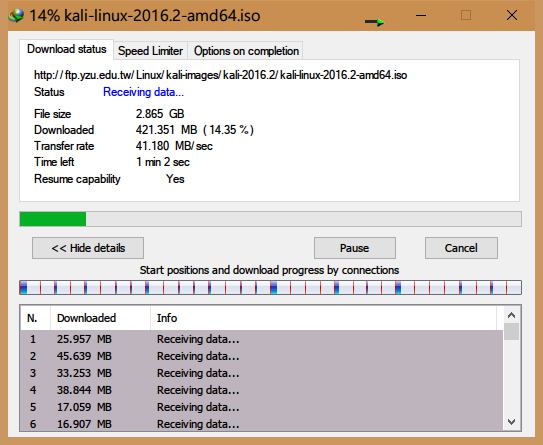Click the 'Receiving data...' status text in blue
The height and width of the screenshot is (445, 543).
click(x=143, y=92)
